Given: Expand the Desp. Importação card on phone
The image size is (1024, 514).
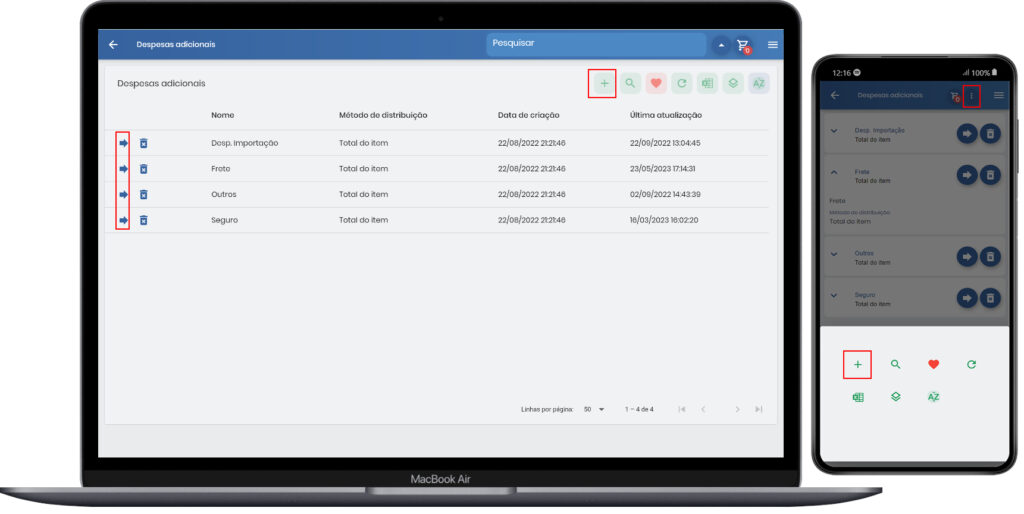Looking at the screenshot, I should 834,131.
